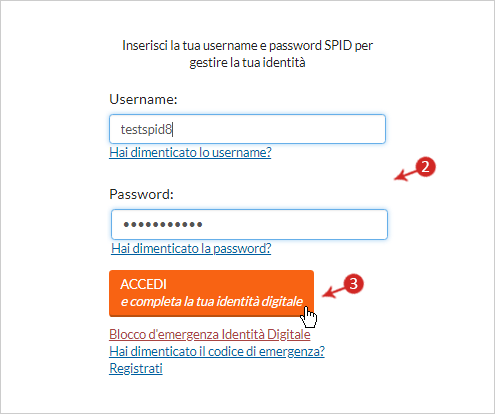Click the italic subtitle 'e completa la tua identità digitale'
This screenshot has width=495, height=414.
(212, 302)
